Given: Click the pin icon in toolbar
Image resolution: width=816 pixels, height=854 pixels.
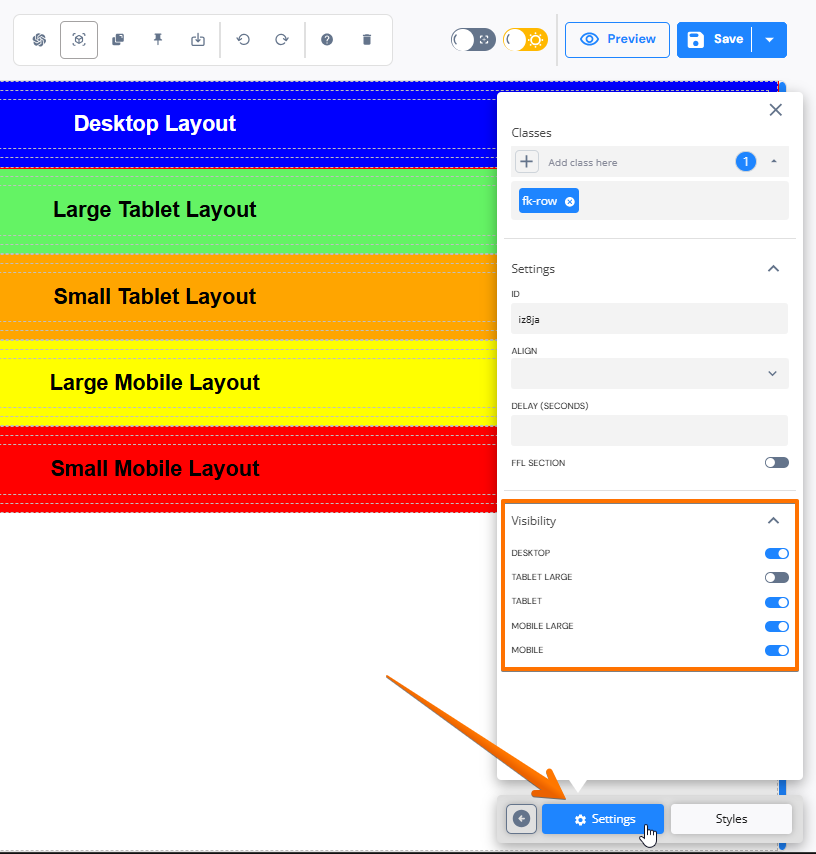Looking at the screenshot, I should tap(157, 40).
